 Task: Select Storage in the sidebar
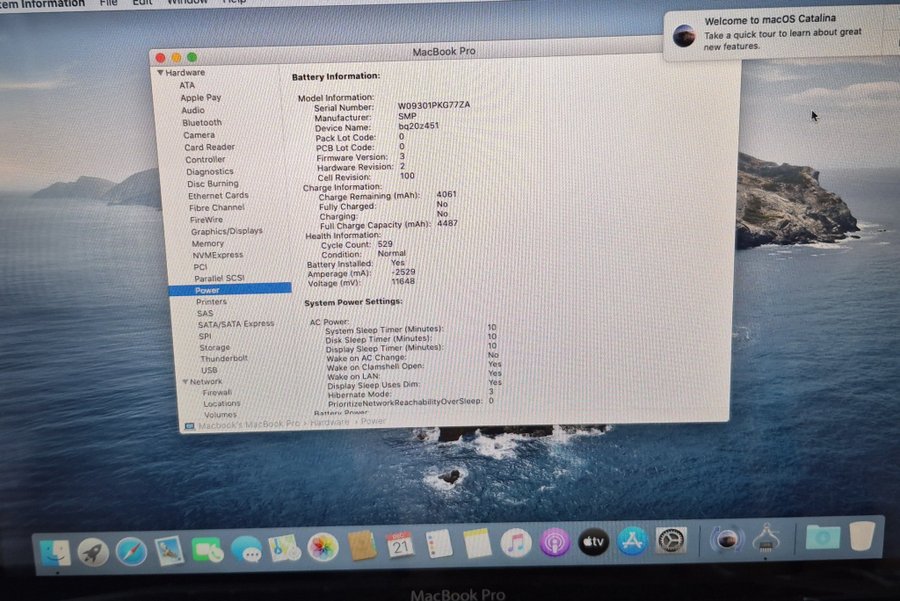pos(214,348)
